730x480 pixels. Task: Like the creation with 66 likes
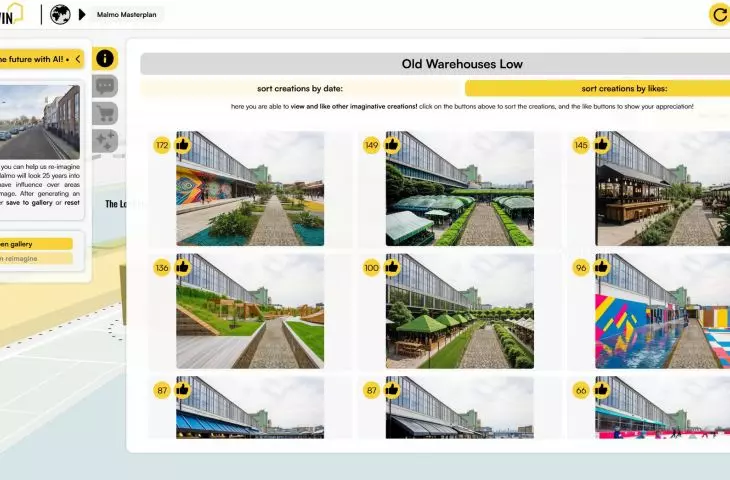point(602,390)
